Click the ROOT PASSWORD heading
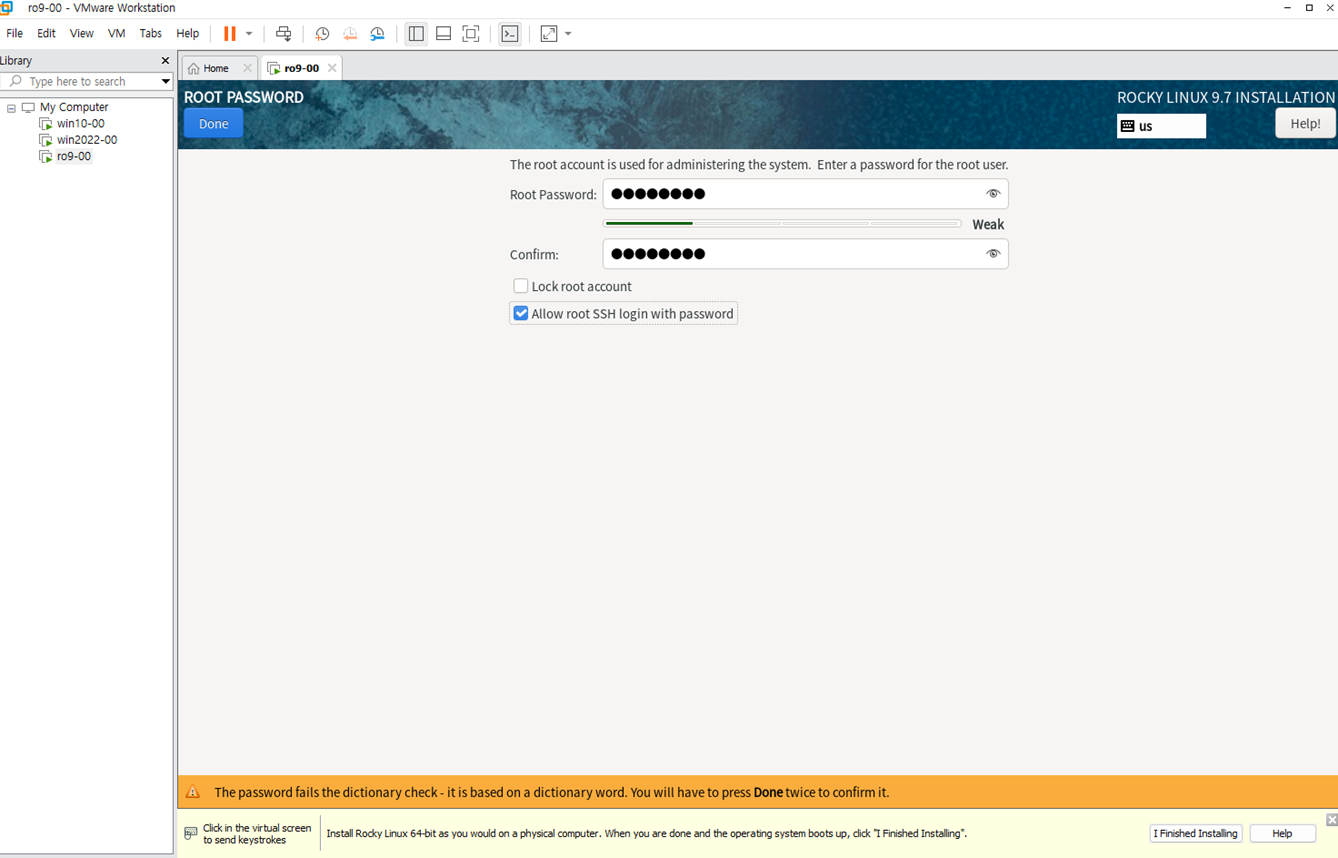The width and height of the screenshot is (1338, 858). pyautogui.click(x=244, y=97)
